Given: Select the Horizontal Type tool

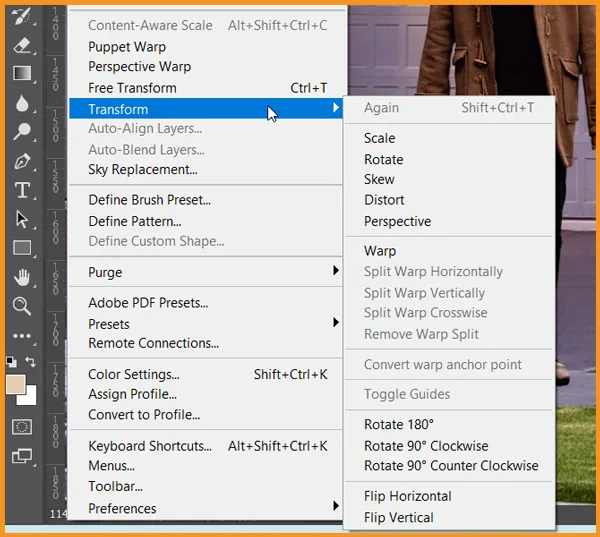Looking at the screenshot, I should coord(22,190).
